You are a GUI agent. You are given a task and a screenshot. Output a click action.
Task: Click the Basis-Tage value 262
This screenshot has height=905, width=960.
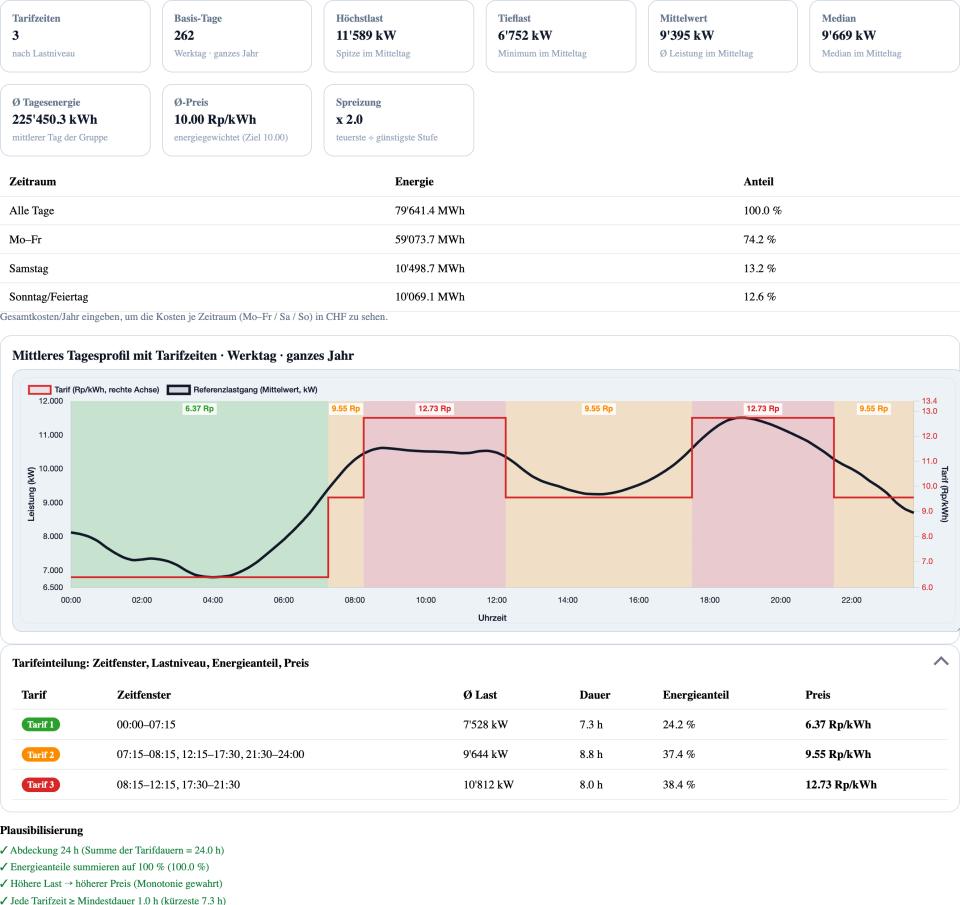pyautogui.click(x=184, y=36)
